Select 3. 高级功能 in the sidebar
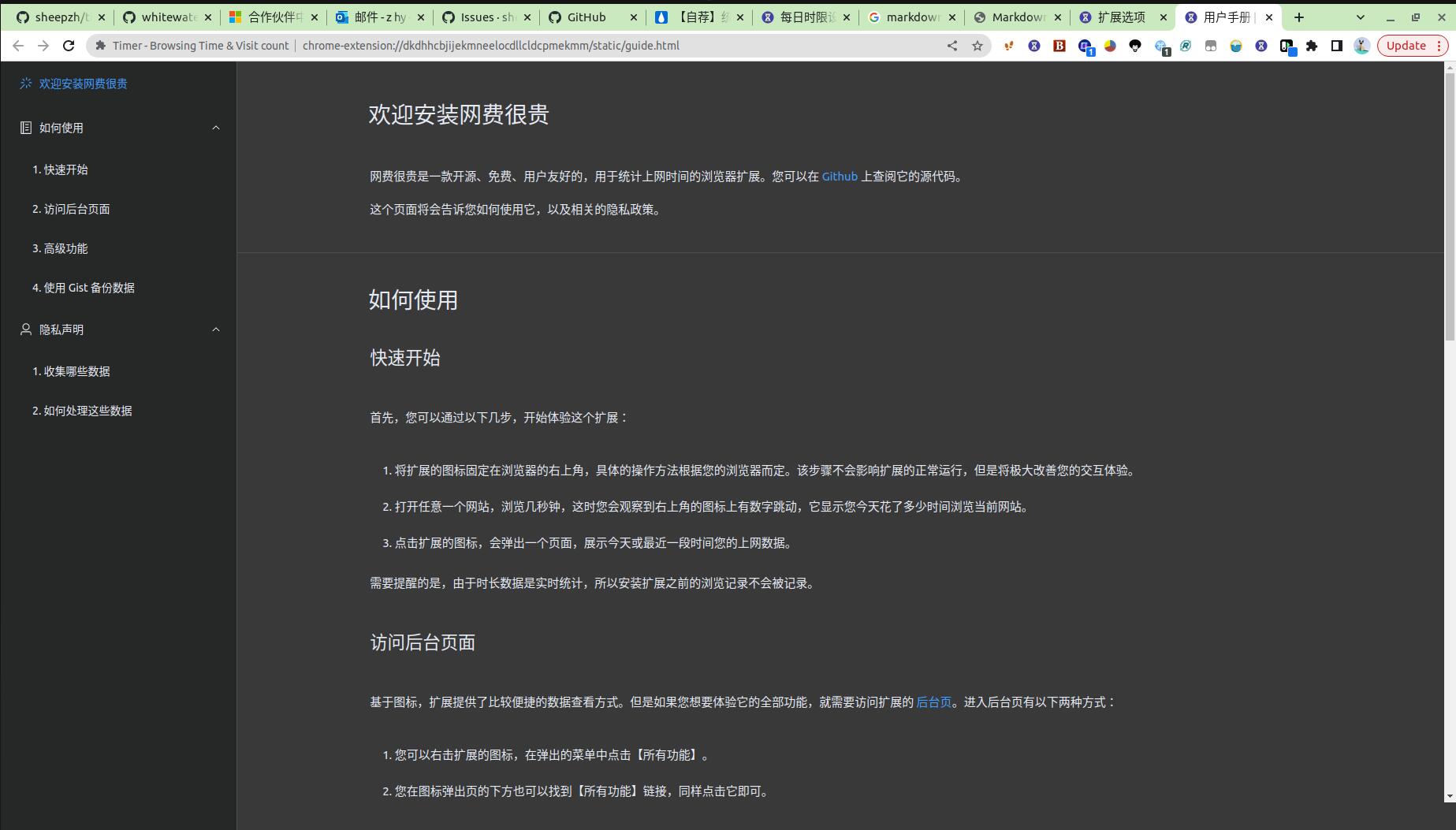The image size is (1456, 830). coord(60,248)
